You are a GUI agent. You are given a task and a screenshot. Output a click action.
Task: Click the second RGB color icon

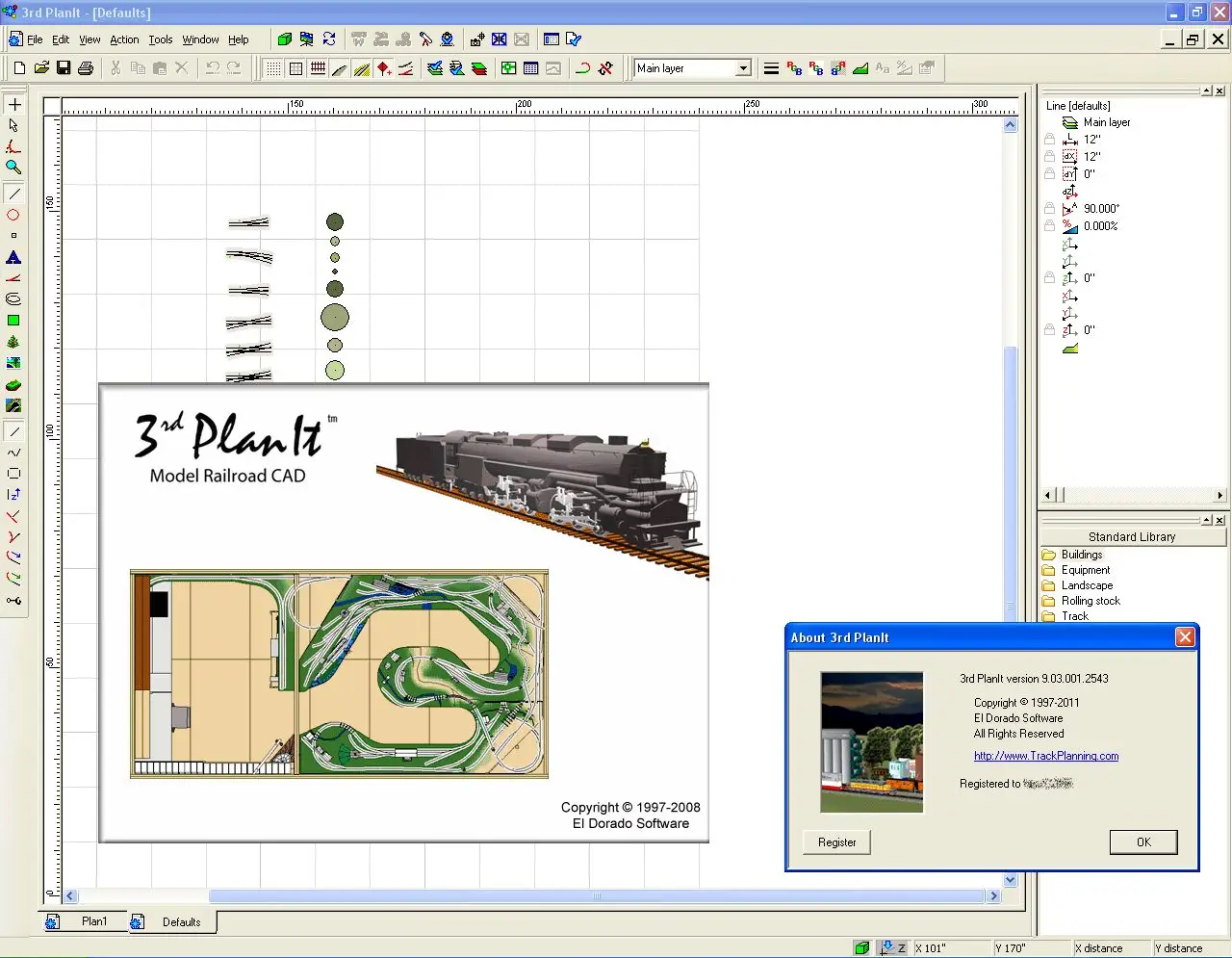[x=816, y=68]
